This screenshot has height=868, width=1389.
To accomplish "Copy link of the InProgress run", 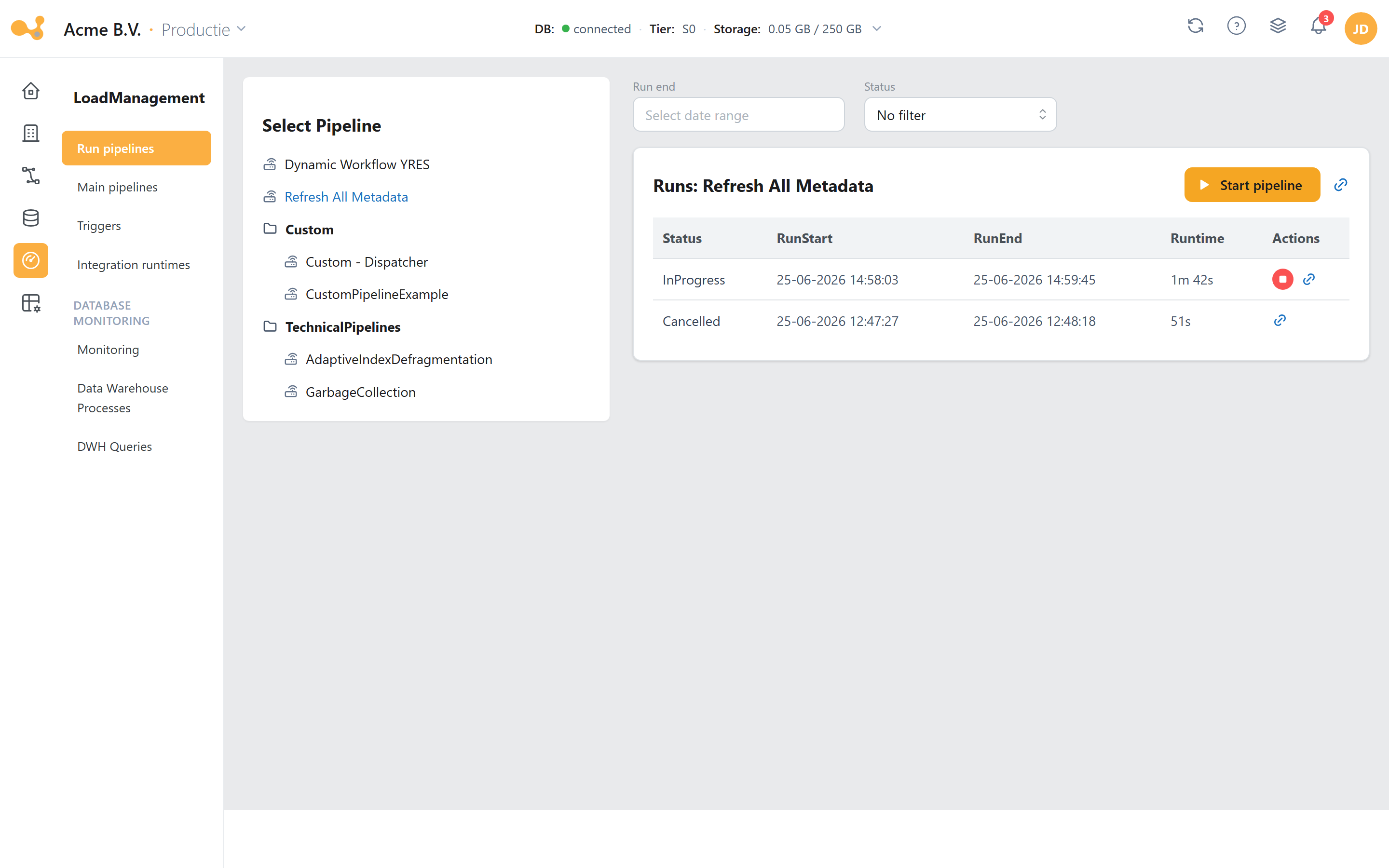I will 1308,280.
